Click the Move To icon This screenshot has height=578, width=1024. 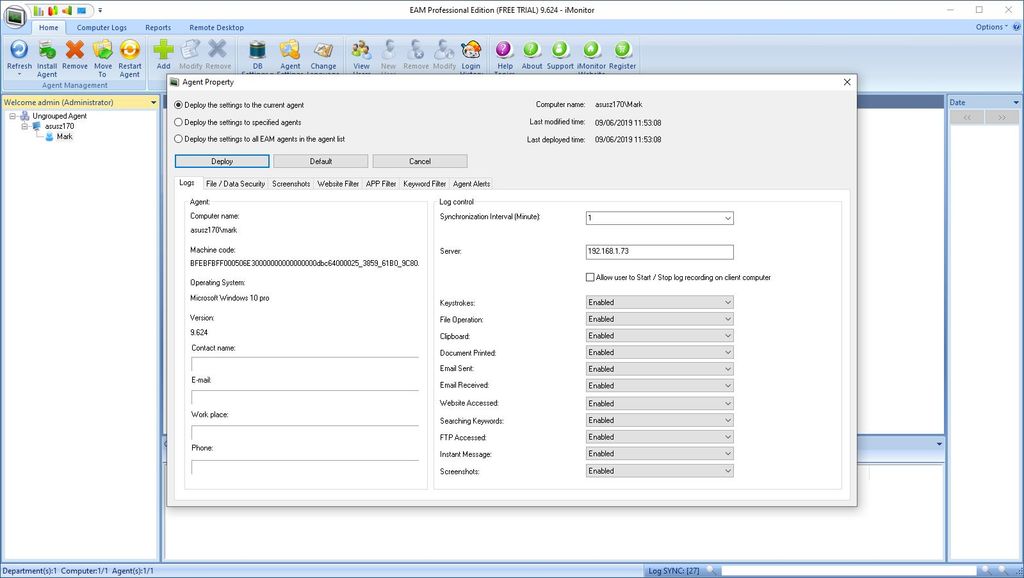[102, 50]
